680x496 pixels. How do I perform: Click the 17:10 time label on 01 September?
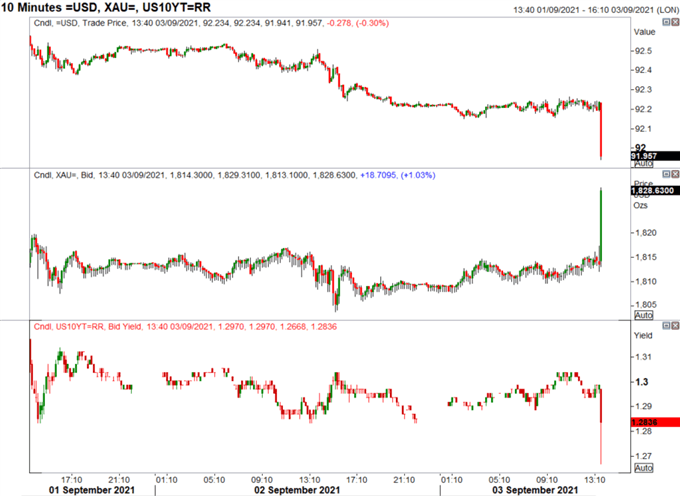click(71, 480)
